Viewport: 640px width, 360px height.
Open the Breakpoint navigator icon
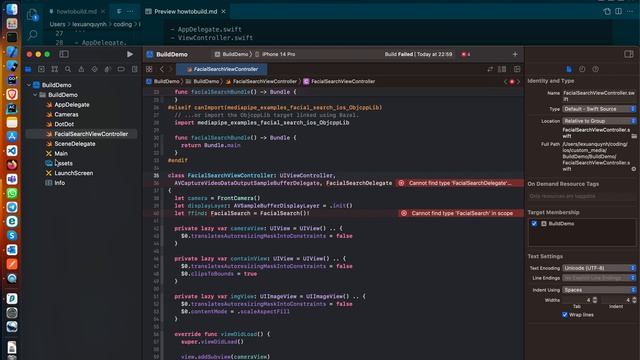coord(121,69)
